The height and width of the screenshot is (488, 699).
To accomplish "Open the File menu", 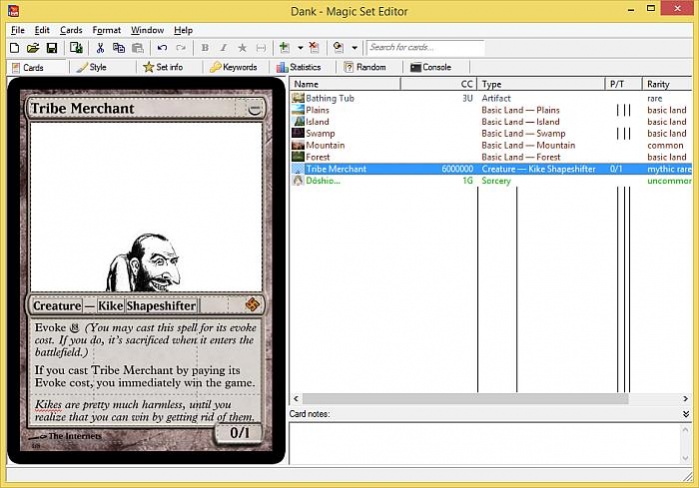I will [18, 30].
